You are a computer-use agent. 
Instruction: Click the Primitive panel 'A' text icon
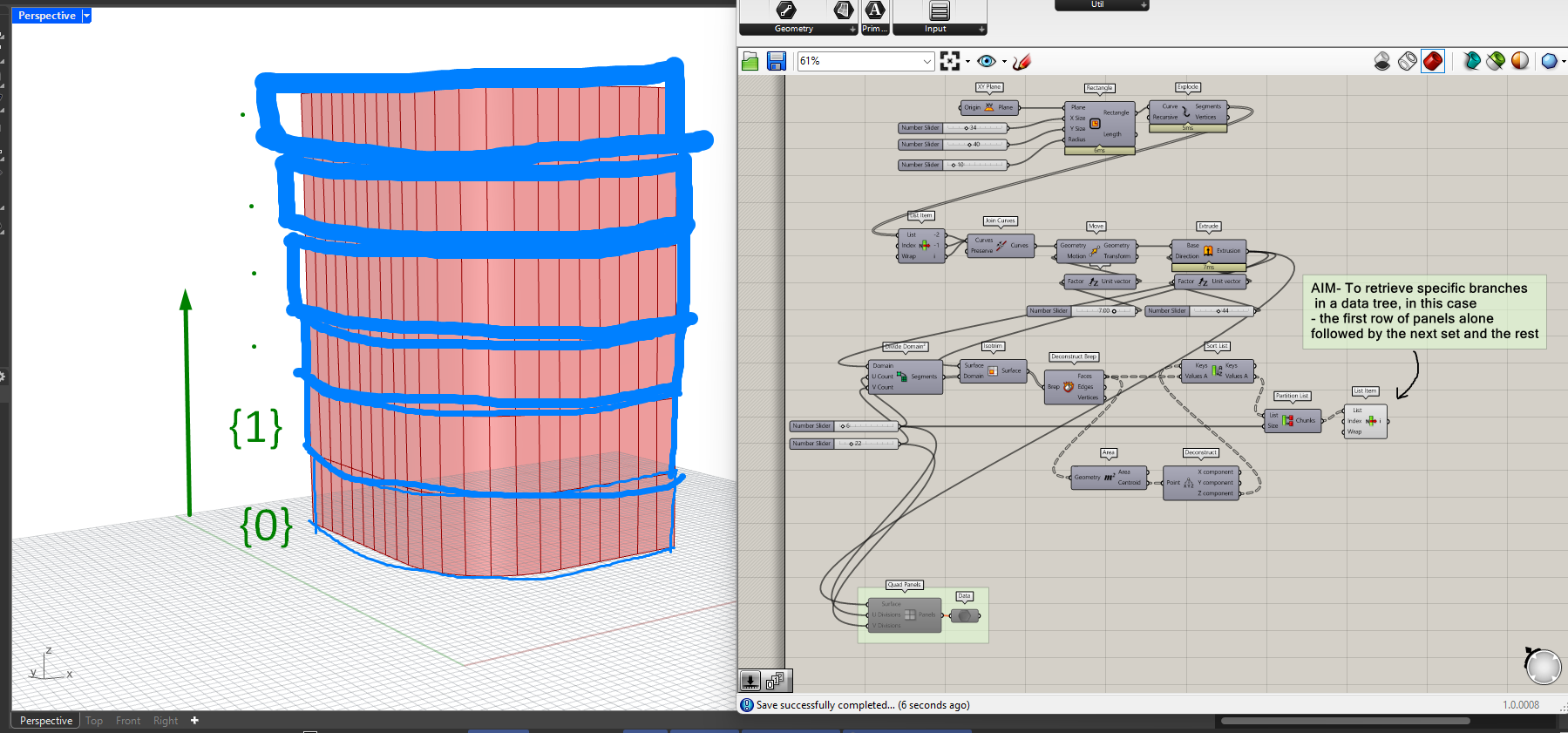click(874, 10)
